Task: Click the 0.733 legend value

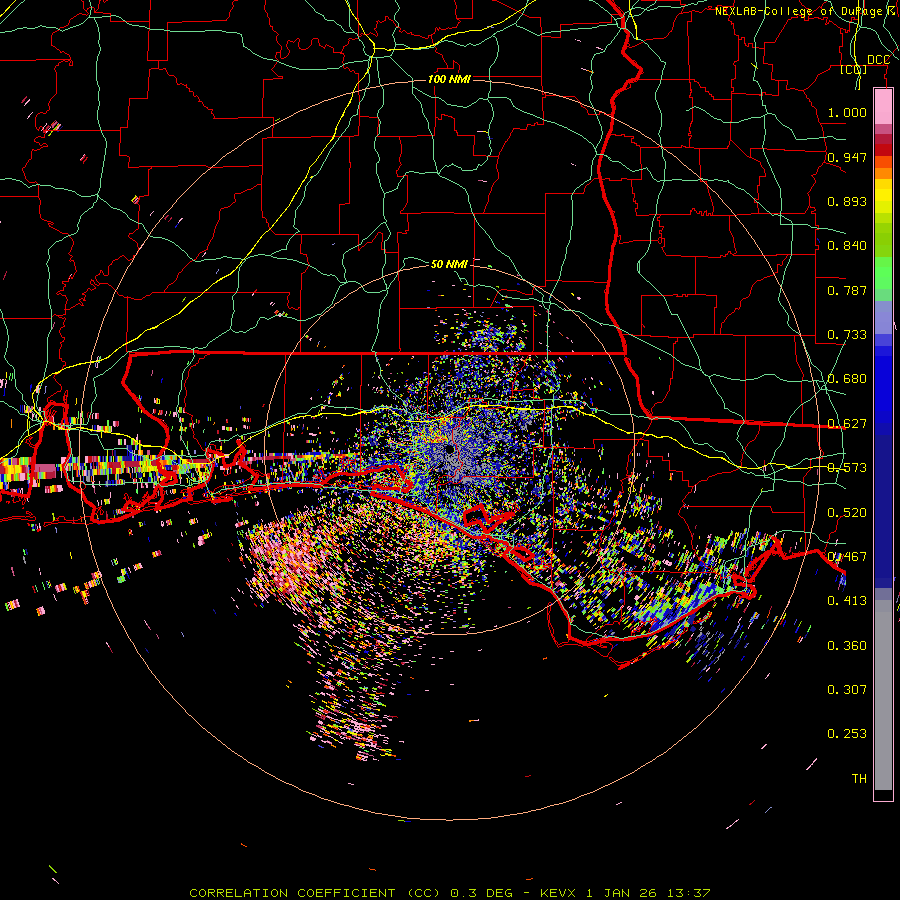Action: [x=847, y=334]
